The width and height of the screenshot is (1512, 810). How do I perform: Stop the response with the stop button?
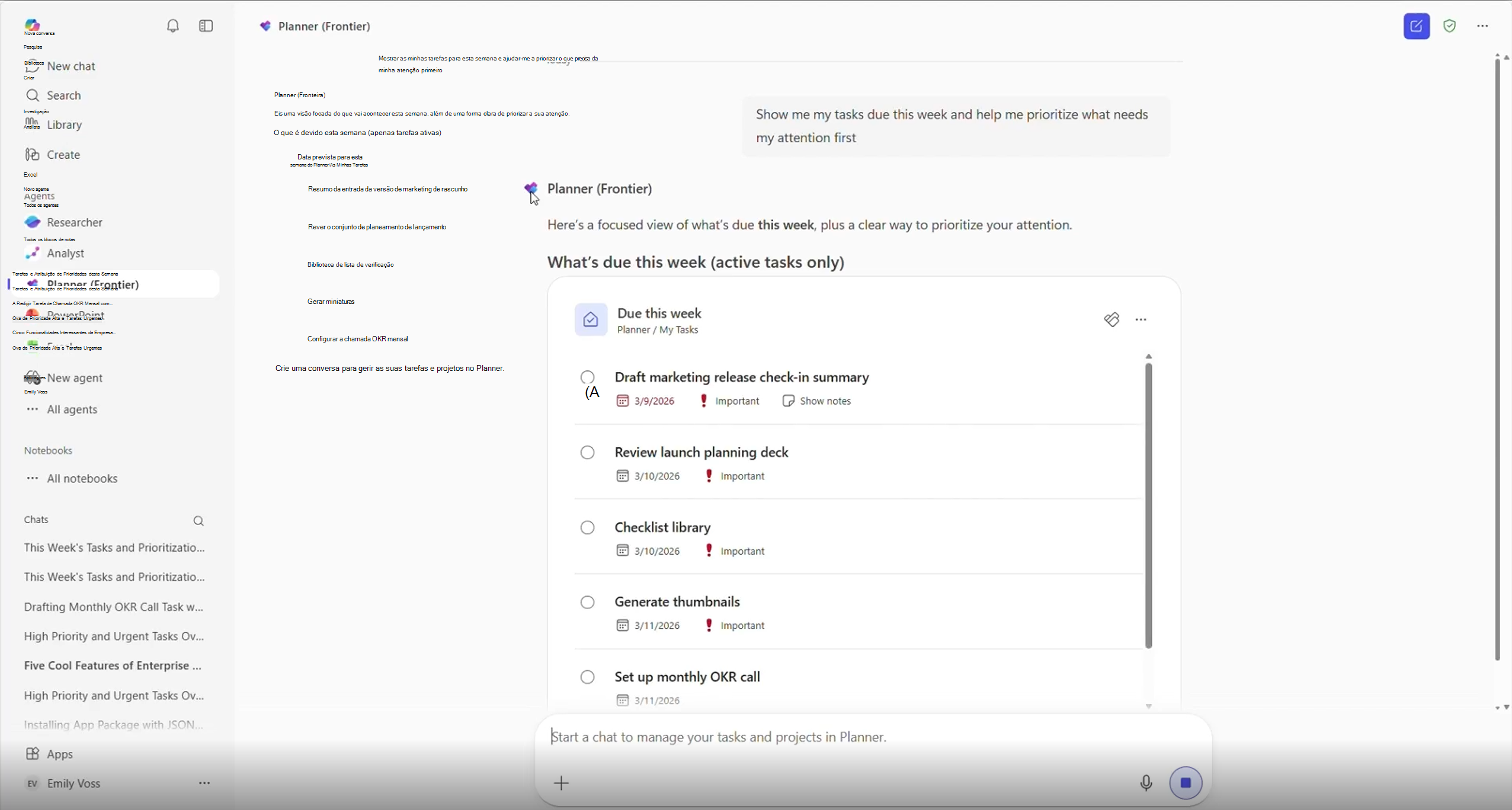pyautogui.click(x=1186, y=783)
